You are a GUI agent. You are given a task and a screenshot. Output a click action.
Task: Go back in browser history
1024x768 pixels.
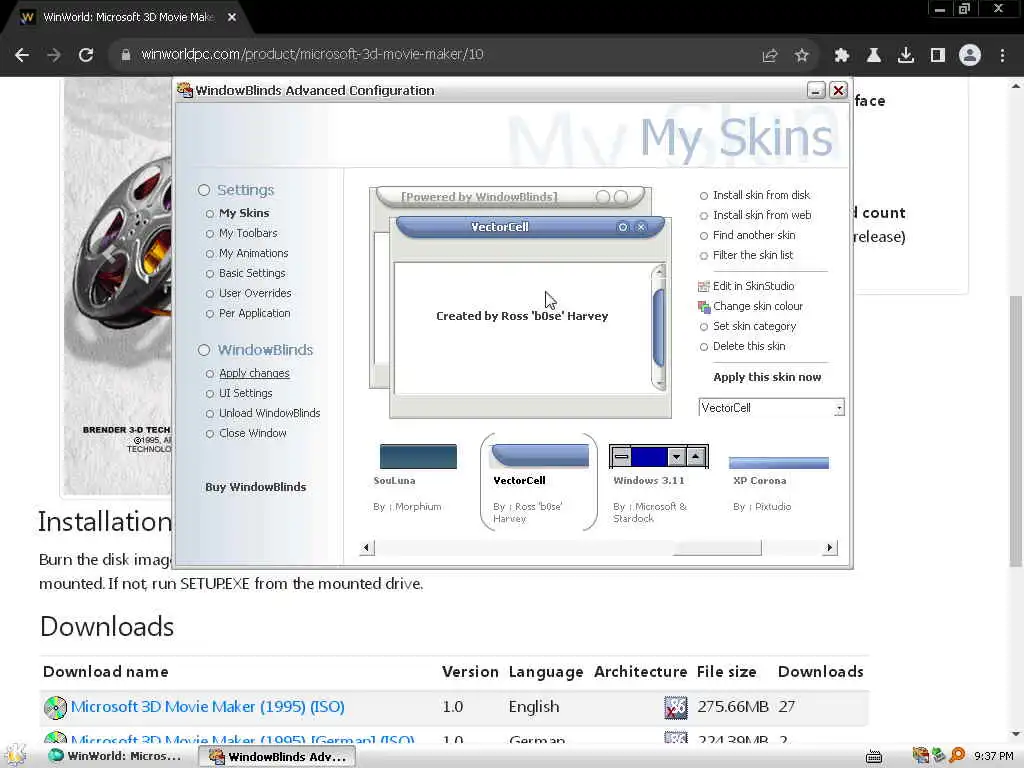point(22,55)
